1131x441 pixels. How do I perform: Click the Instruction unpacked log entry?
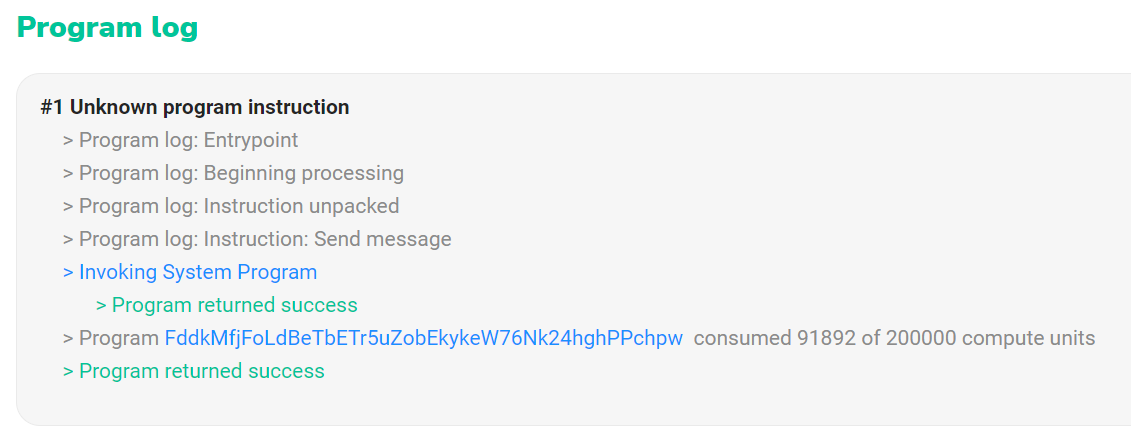301,206
